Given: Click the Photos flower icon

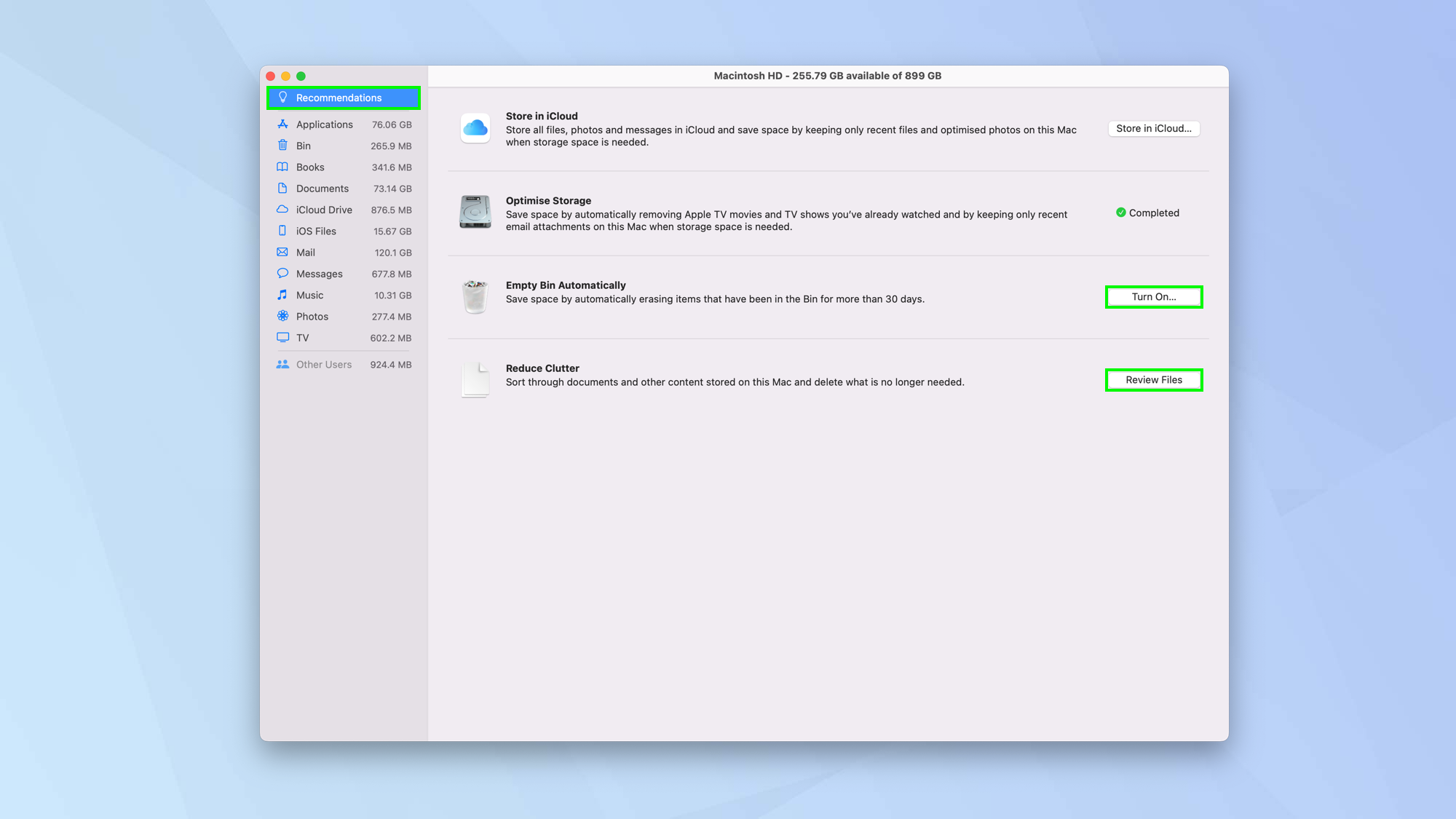Looking at the screenshot, I should click(282, 316).
